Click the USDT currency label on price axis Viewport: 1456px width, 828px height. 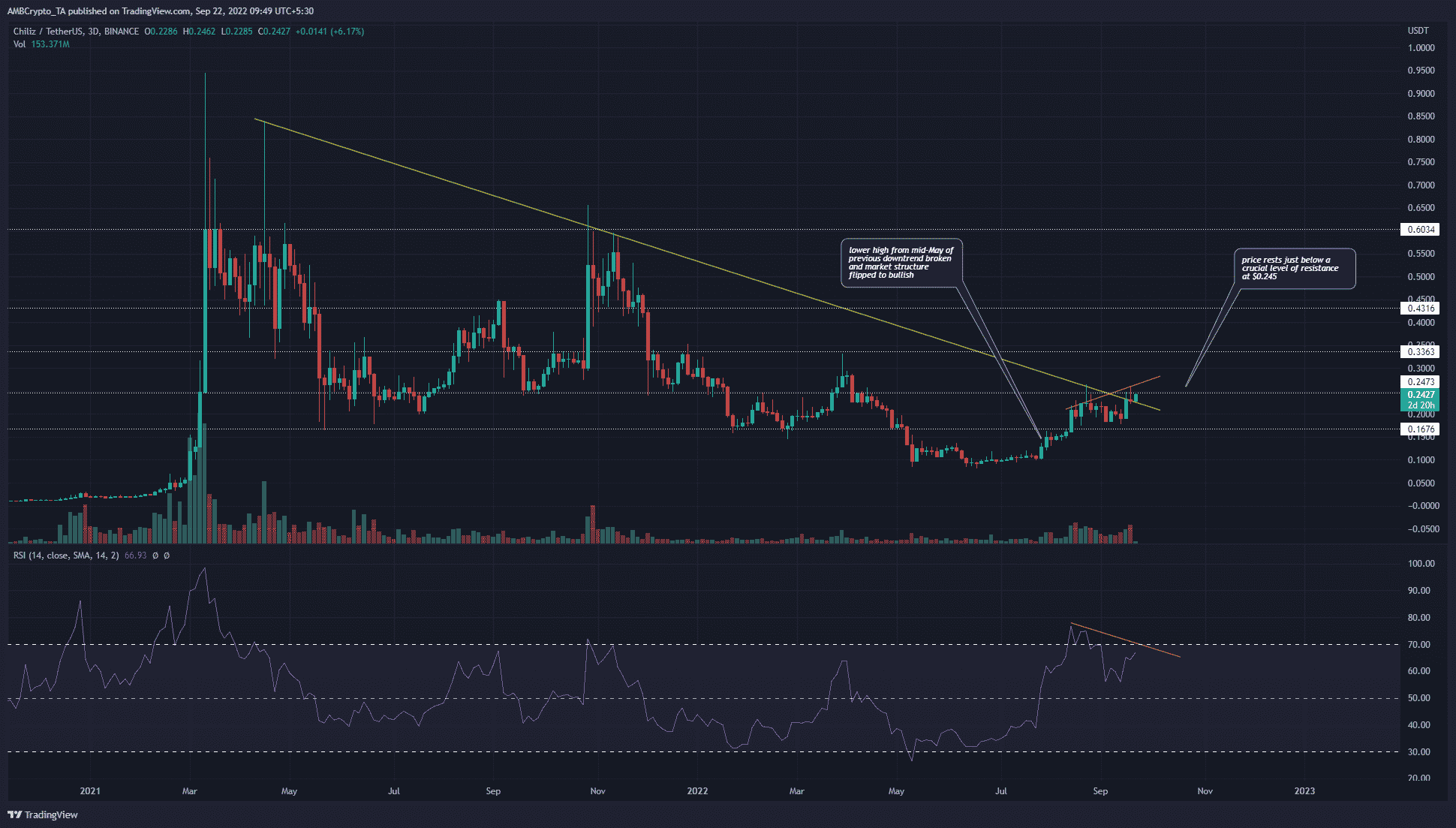coord(1418,31)
